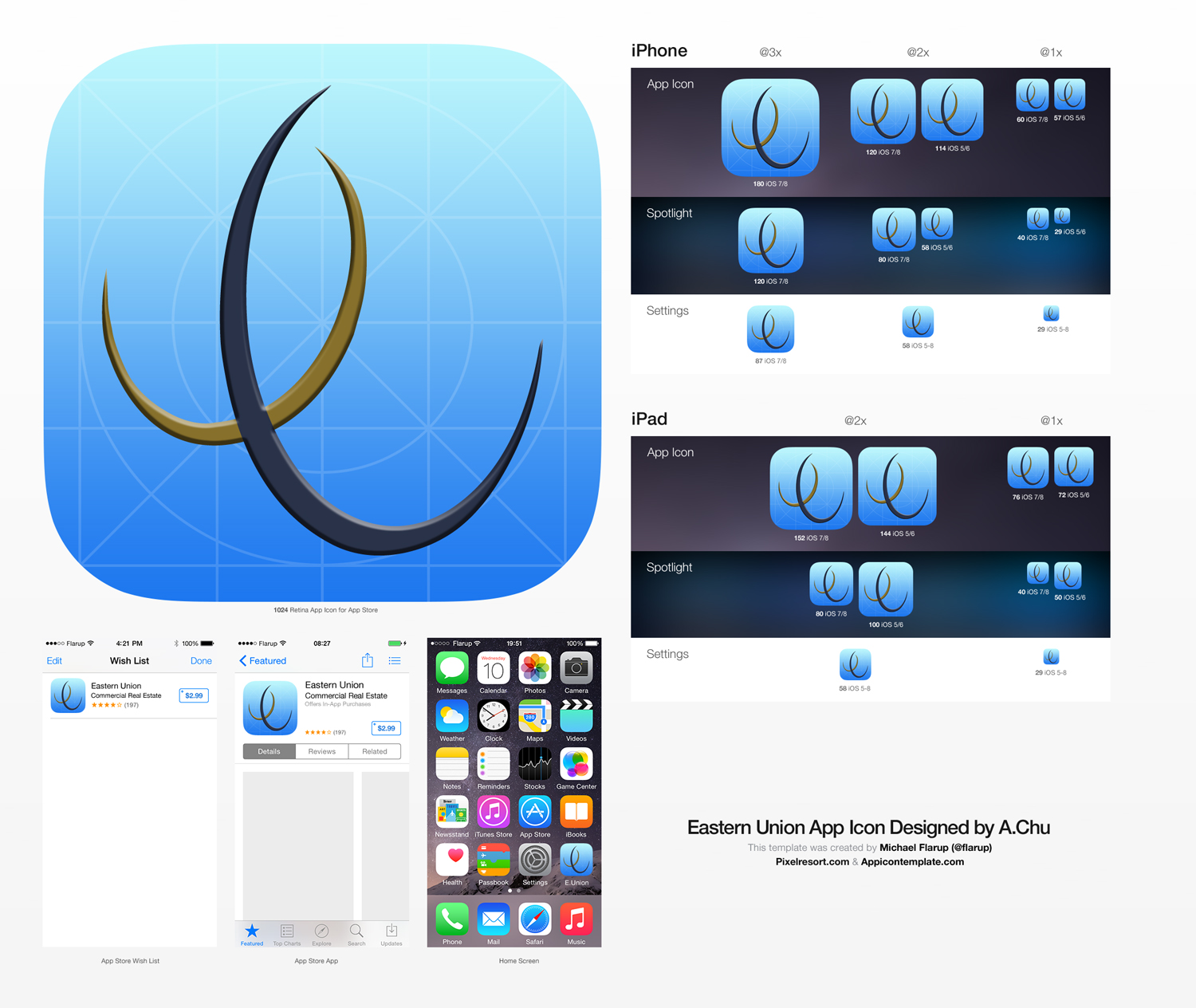This screenshot has height=1008, width=1196.
Task: Open the Music app in dock
Action: coord(576,919)
